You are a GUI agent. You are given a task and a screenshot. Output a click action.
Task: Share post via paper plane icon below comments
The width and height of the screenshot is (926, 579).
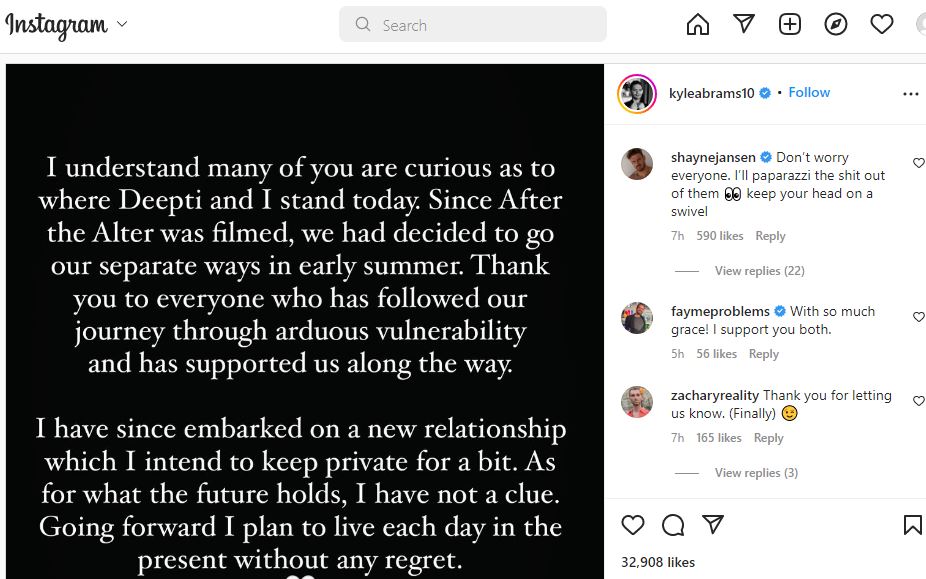point(713,524)
